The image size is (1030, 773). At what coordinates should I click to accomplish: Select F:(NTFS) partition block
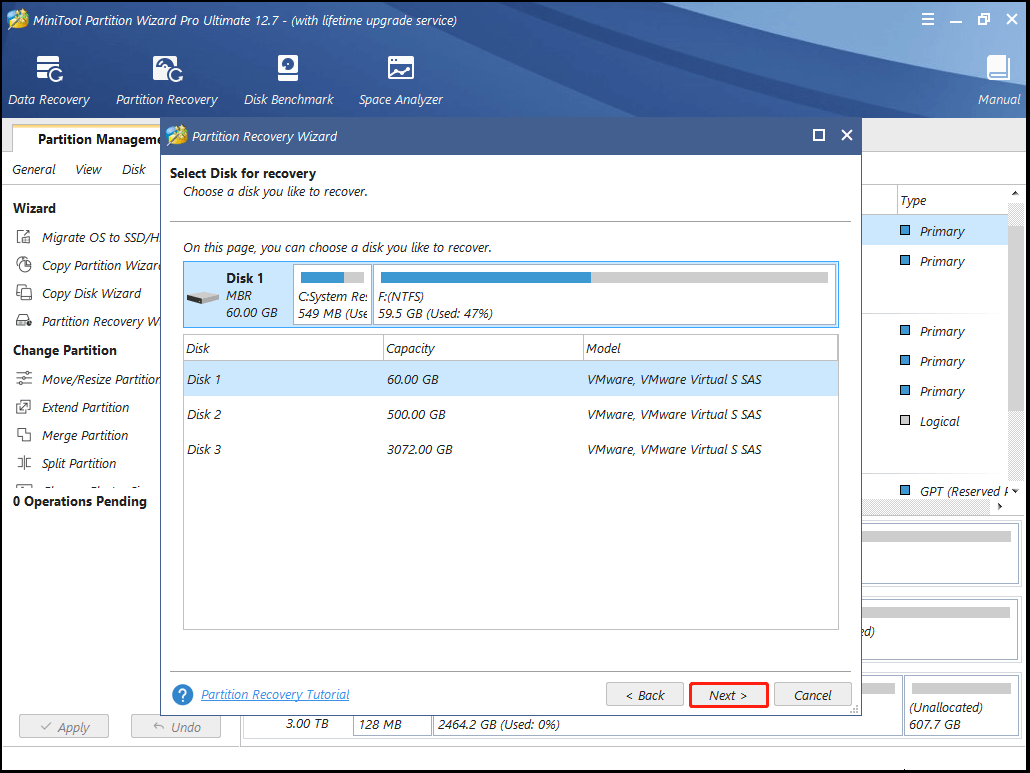(604, 294)
